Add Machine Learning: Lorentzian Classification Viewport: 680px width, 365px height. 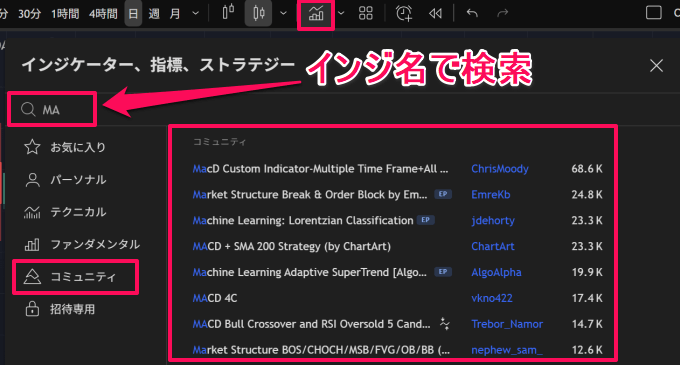[303, 220]
